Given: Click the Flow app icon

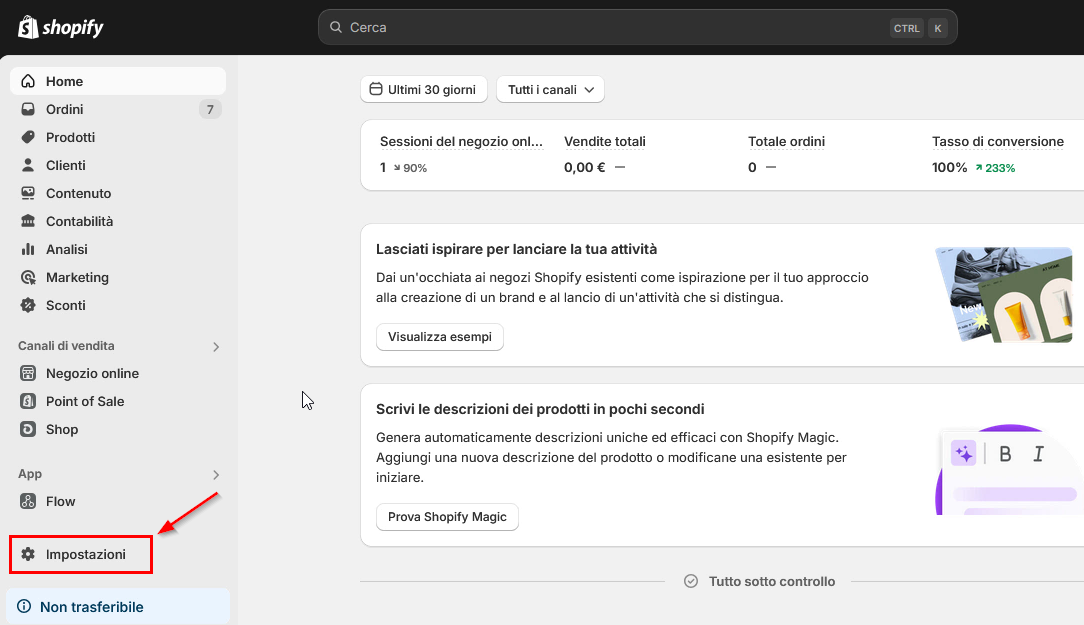Looking at the screenshot, I should (x=28, y=501).
